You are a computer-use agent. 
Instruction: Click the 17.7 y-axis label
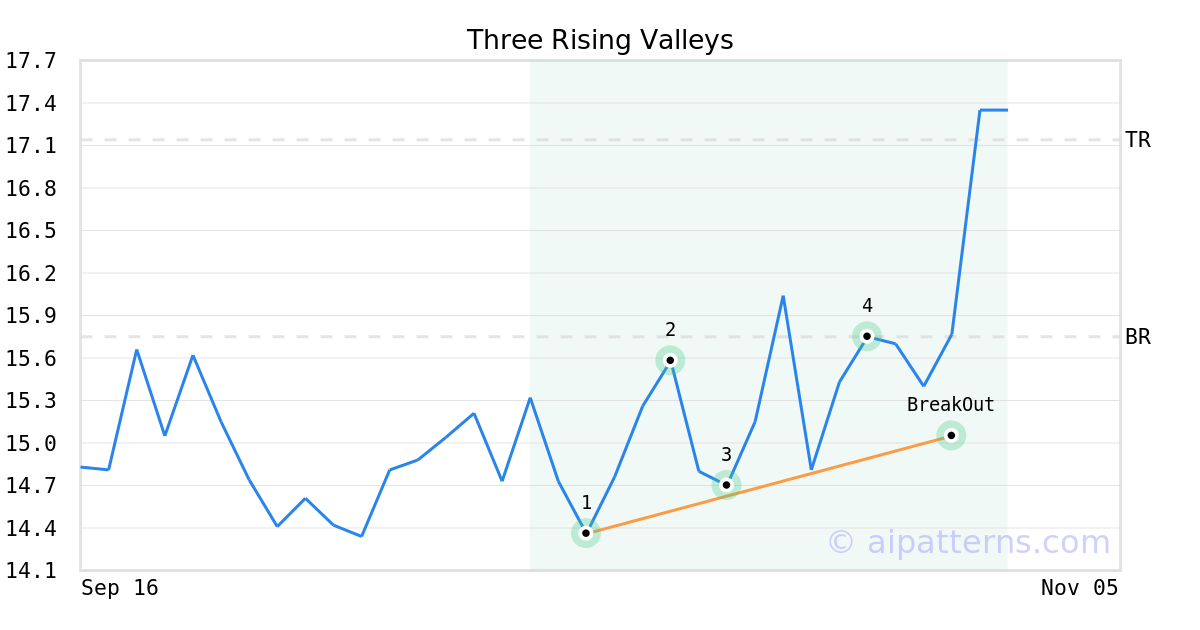pyautogui.click(x=31, y=61)
